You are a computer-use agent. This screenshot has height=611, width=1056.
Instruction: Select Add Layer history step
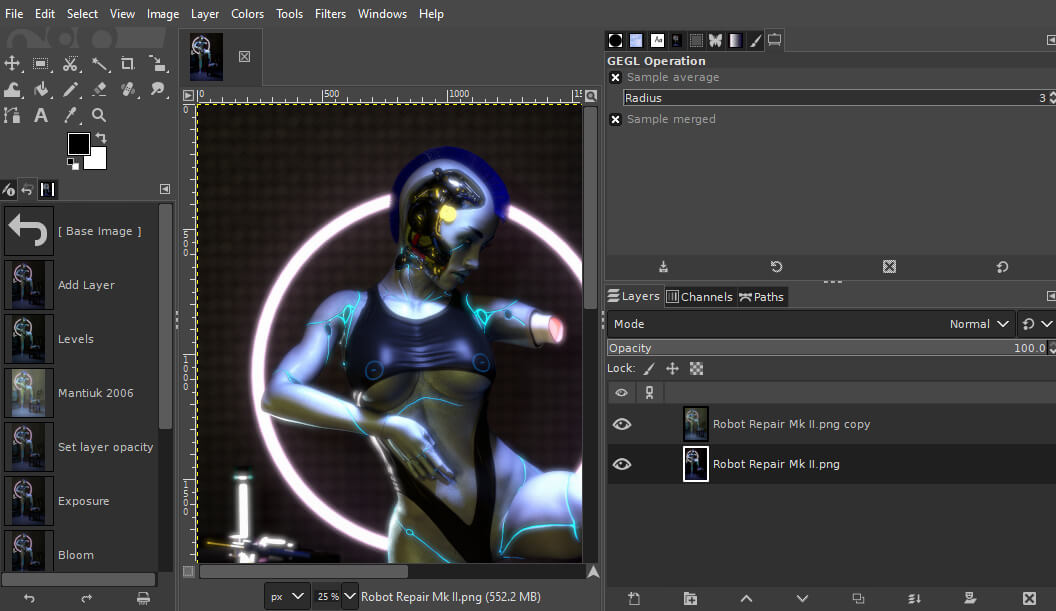[81, 285]
